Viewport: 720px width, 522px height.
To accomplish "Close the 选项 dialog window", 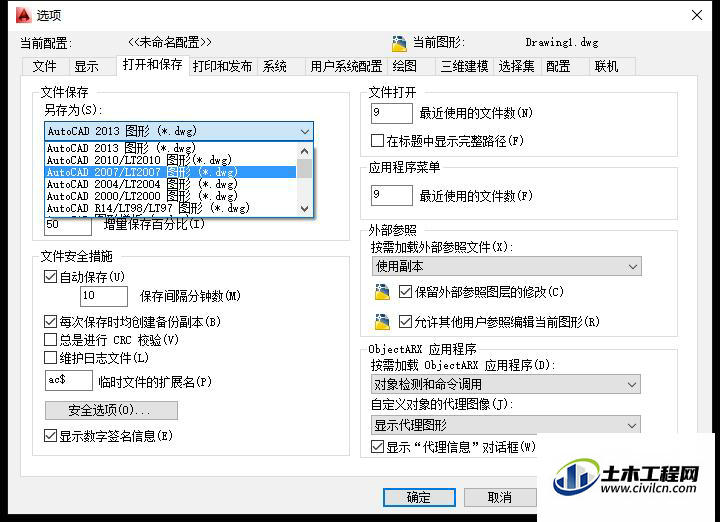I will [697, 15].
